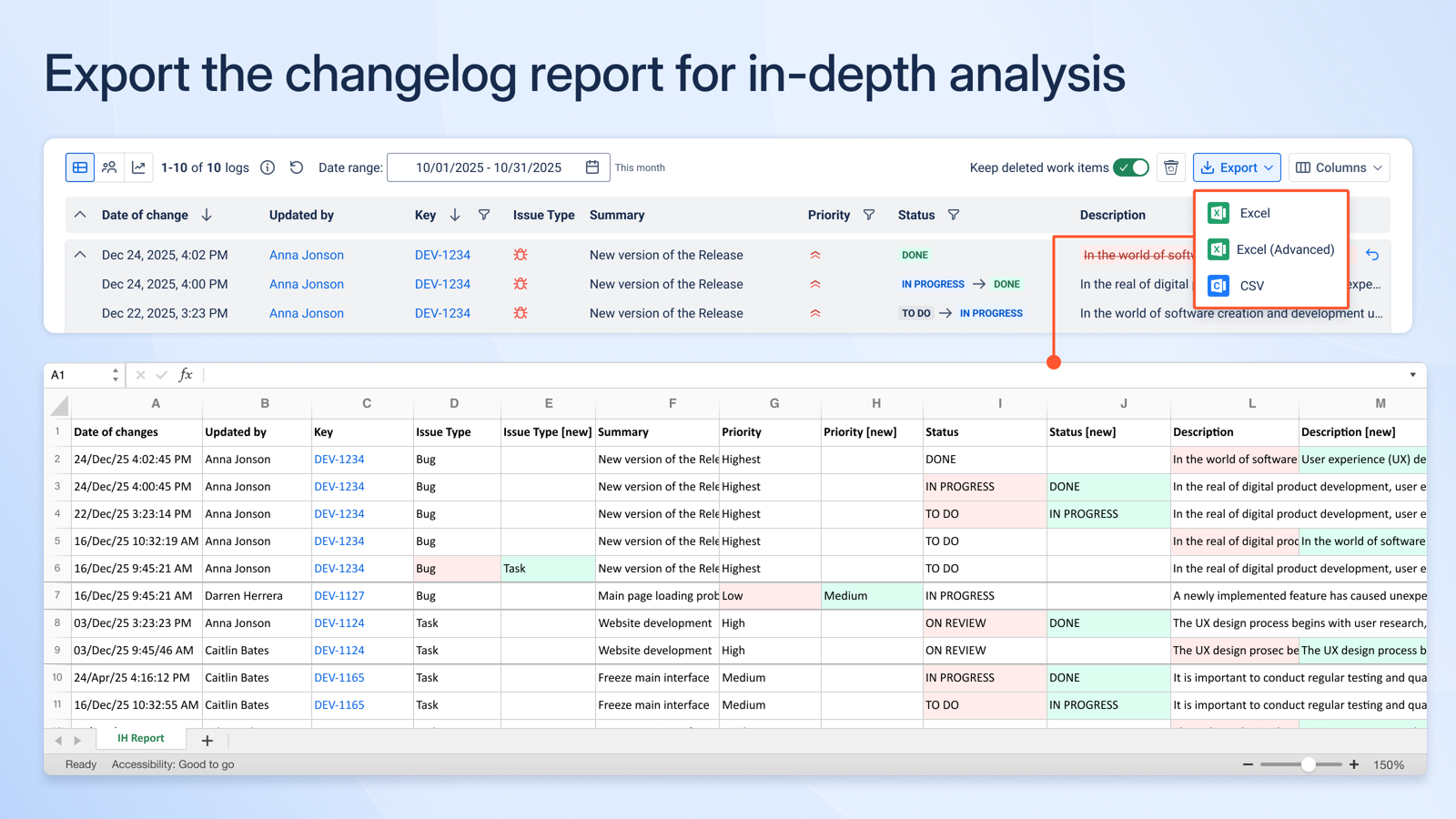
Task: Click the sort arrow on Date of change
Action: [x=207, y=215]
